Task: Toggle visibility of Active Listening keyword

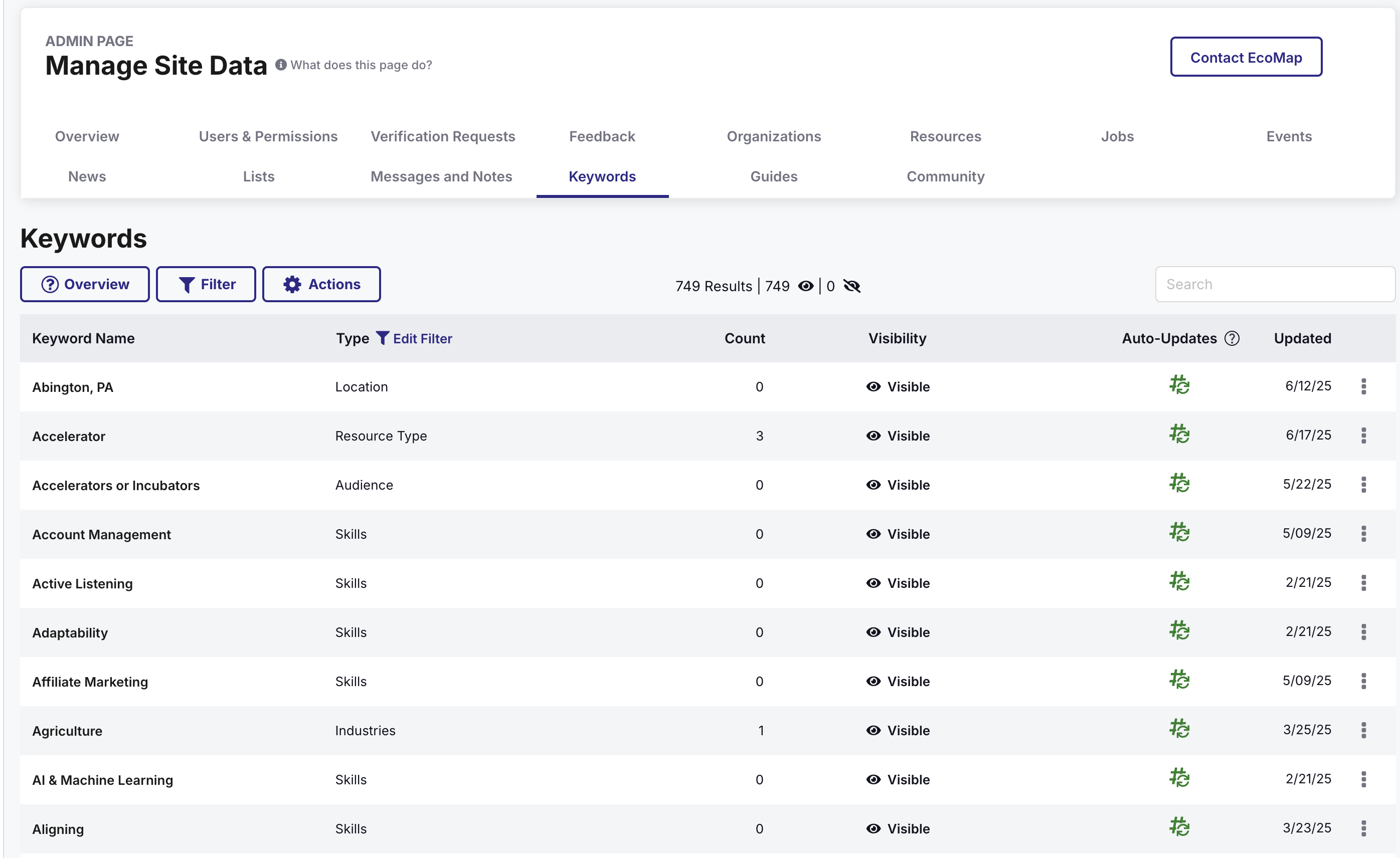Action: point(898,583)
